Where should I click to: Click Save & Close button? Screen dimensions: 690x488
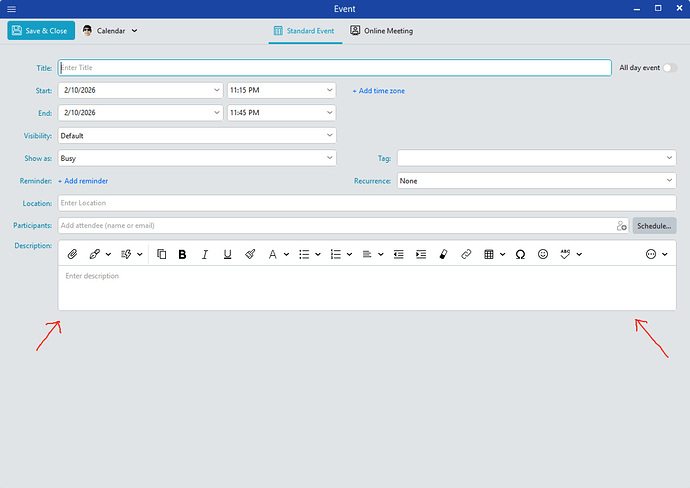click(x=41, y=31)
